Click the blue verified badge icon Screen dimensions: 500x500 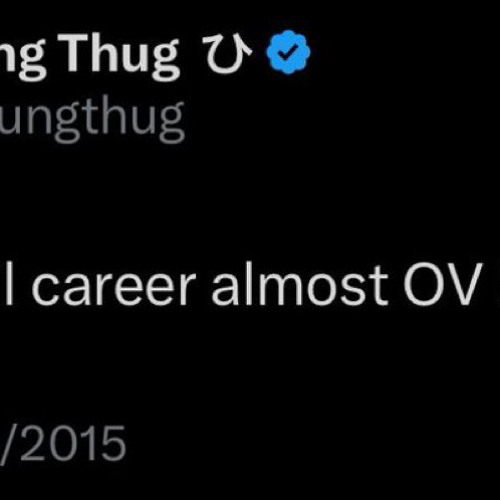coord(288,52)
